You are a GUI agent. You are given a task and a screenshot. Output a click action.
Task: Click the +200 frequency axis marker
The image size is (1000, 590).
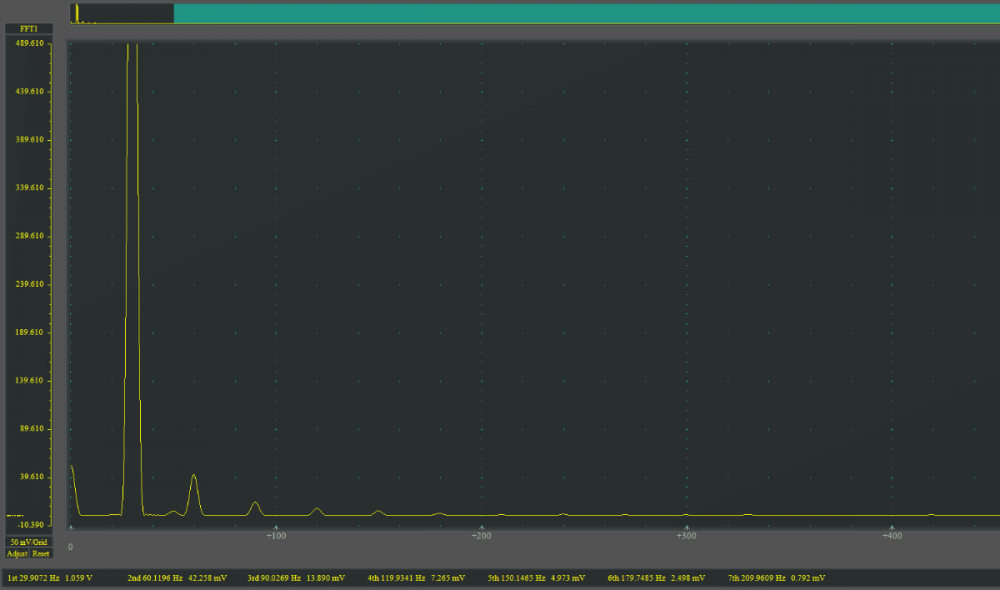(x=481, y=536)
